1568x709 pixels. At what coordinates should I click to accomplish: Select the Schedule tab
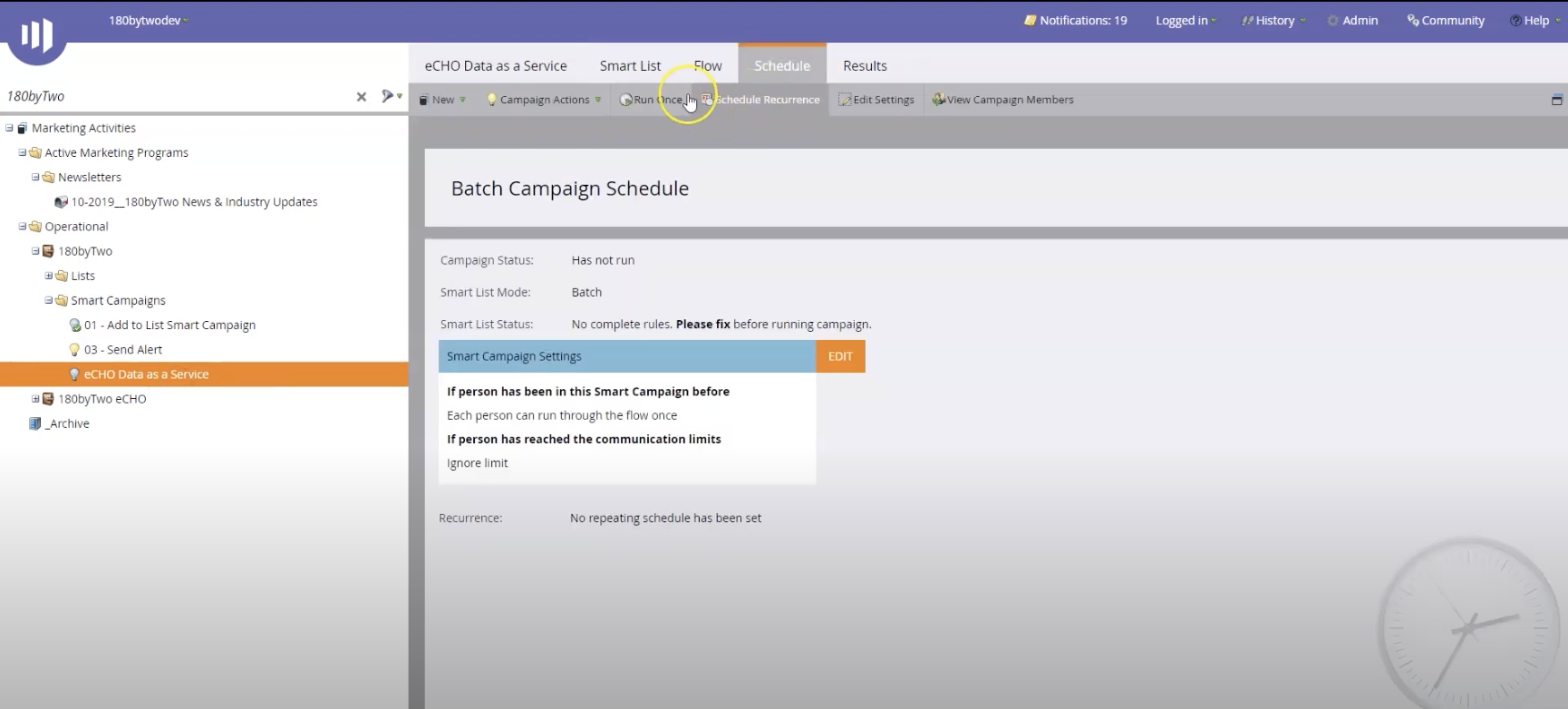pyautogui.click(x=782, y=65)
